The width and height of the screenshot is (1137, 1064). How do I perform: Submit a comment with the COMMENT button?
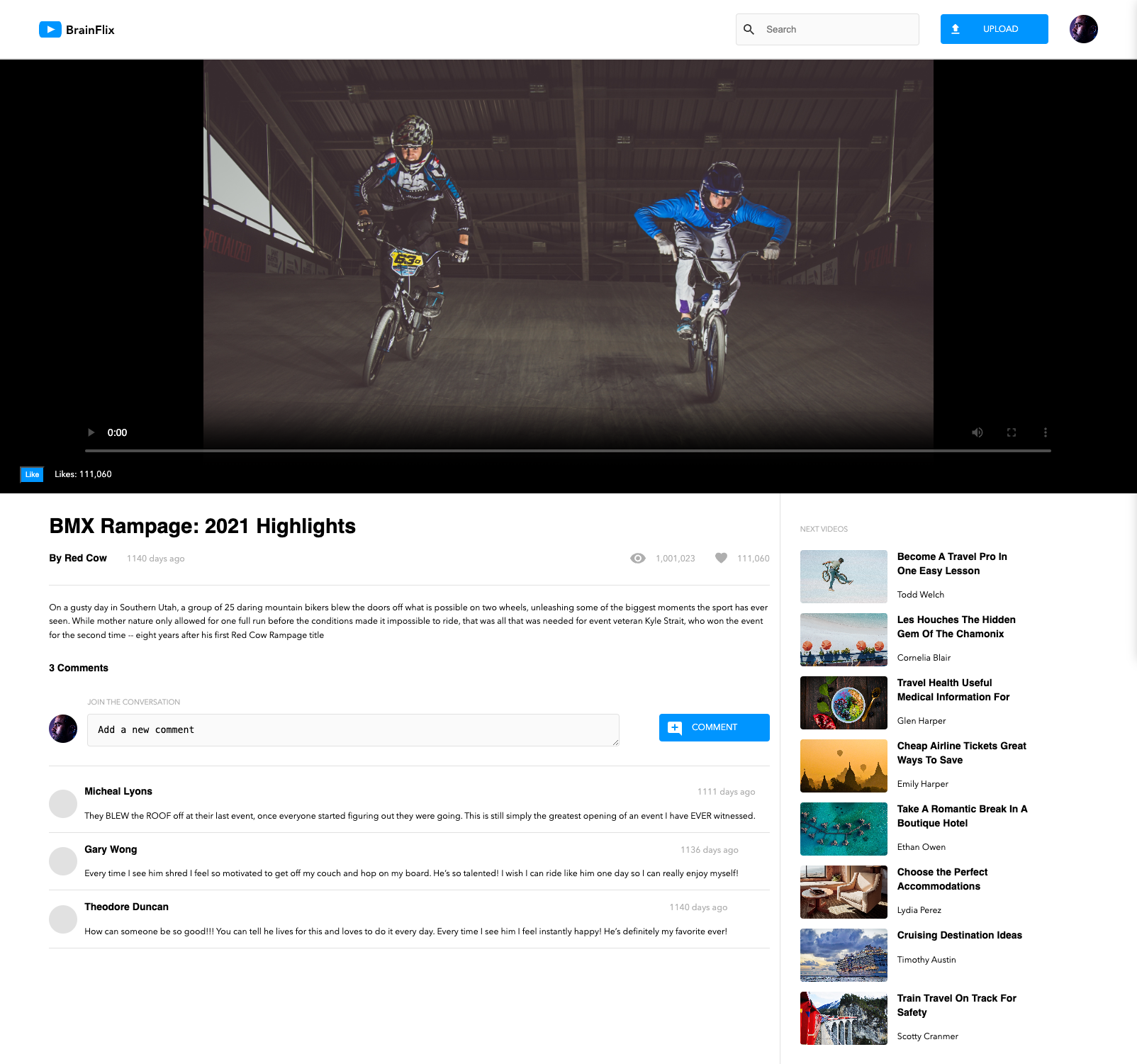coord(714,727)
